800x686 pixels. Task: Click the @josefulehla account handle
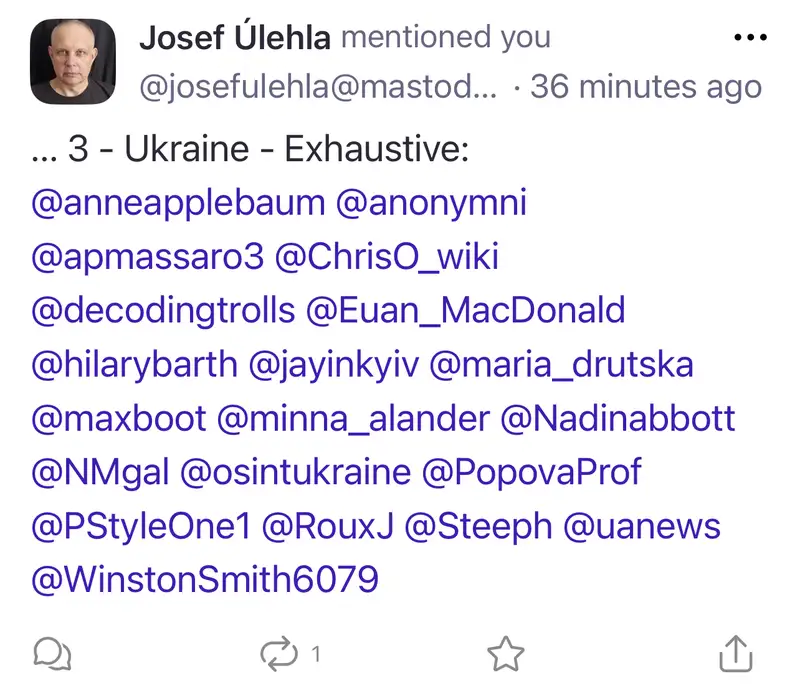[x=318, y=86]
